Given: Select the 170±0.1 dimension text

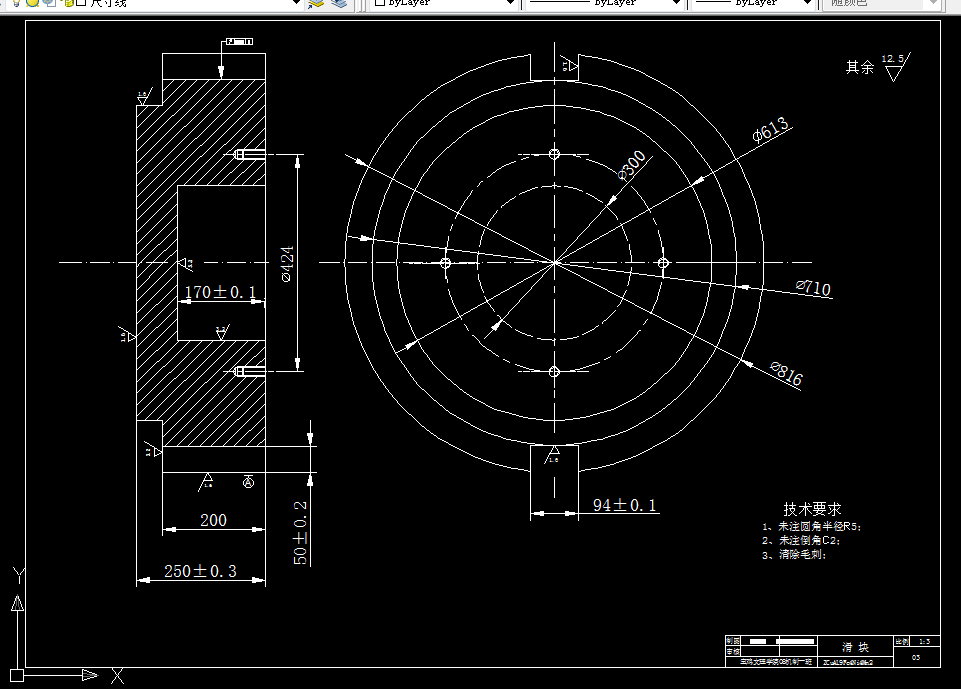Looking at the screenshot, I should tap(220, 292).
